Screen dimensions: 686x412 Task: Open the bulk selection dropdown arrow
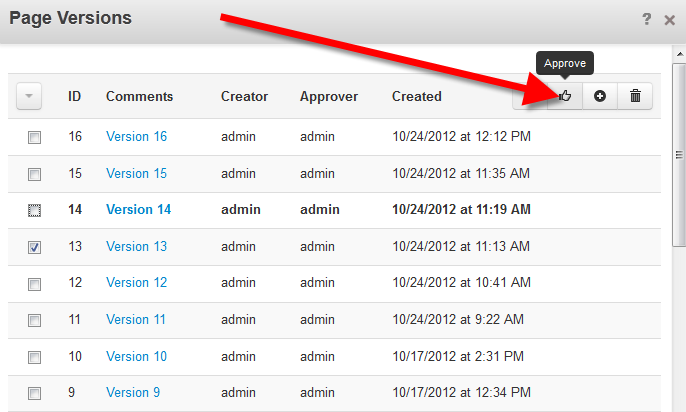[30, 97]
